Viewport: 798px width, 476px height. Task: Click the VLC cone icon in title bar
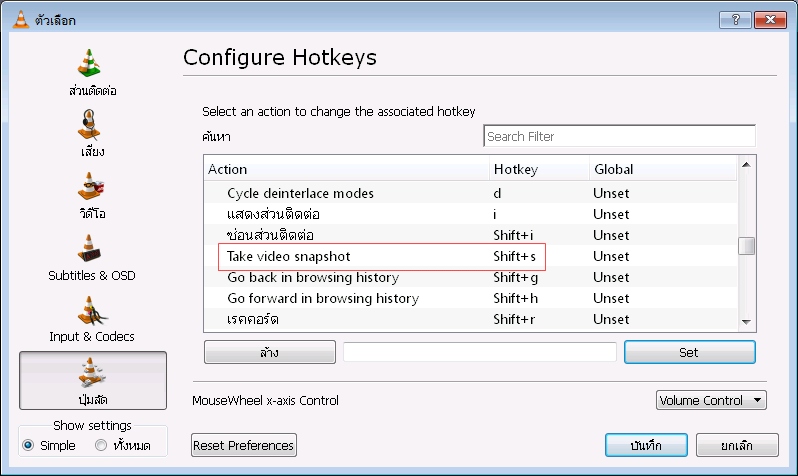(x=20, y=19)
